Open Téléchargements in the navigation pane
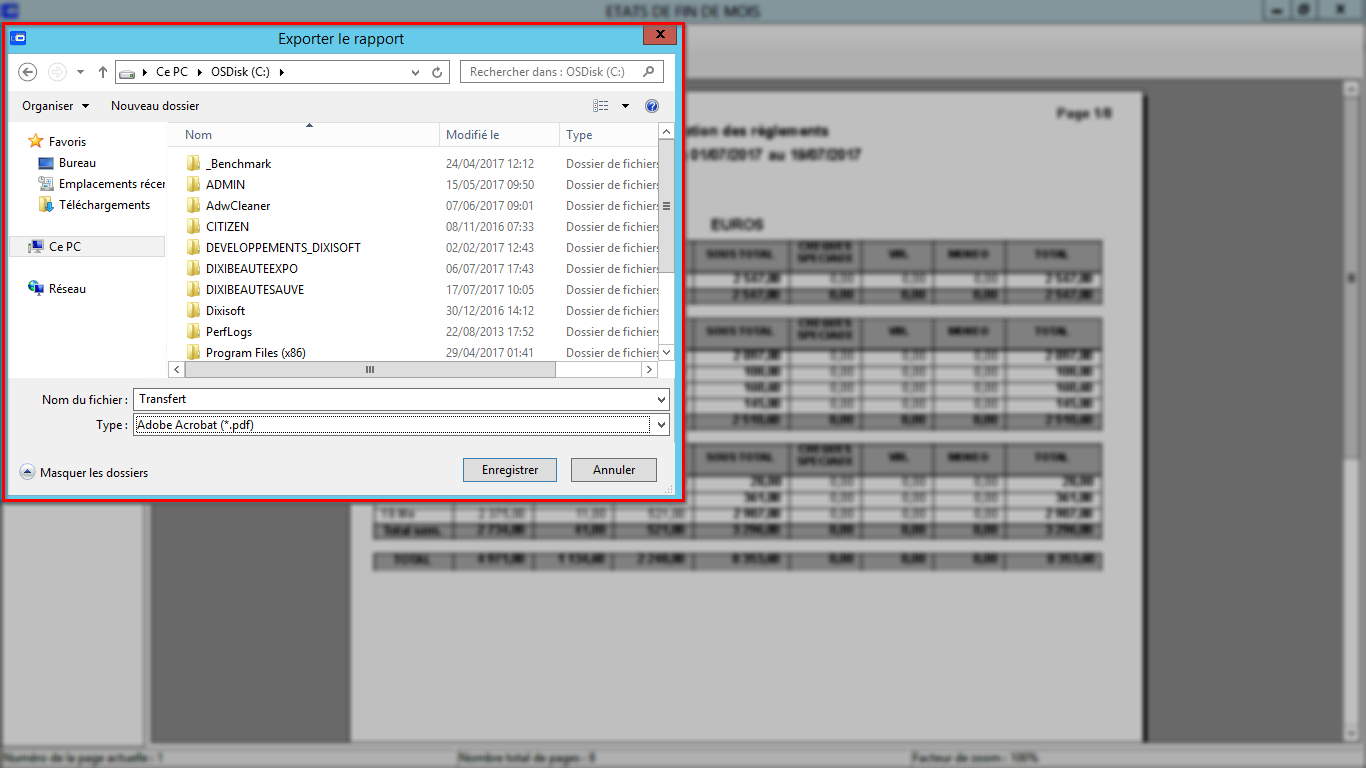The width and height of the screenshot is (1366, 768). point(94,205)
